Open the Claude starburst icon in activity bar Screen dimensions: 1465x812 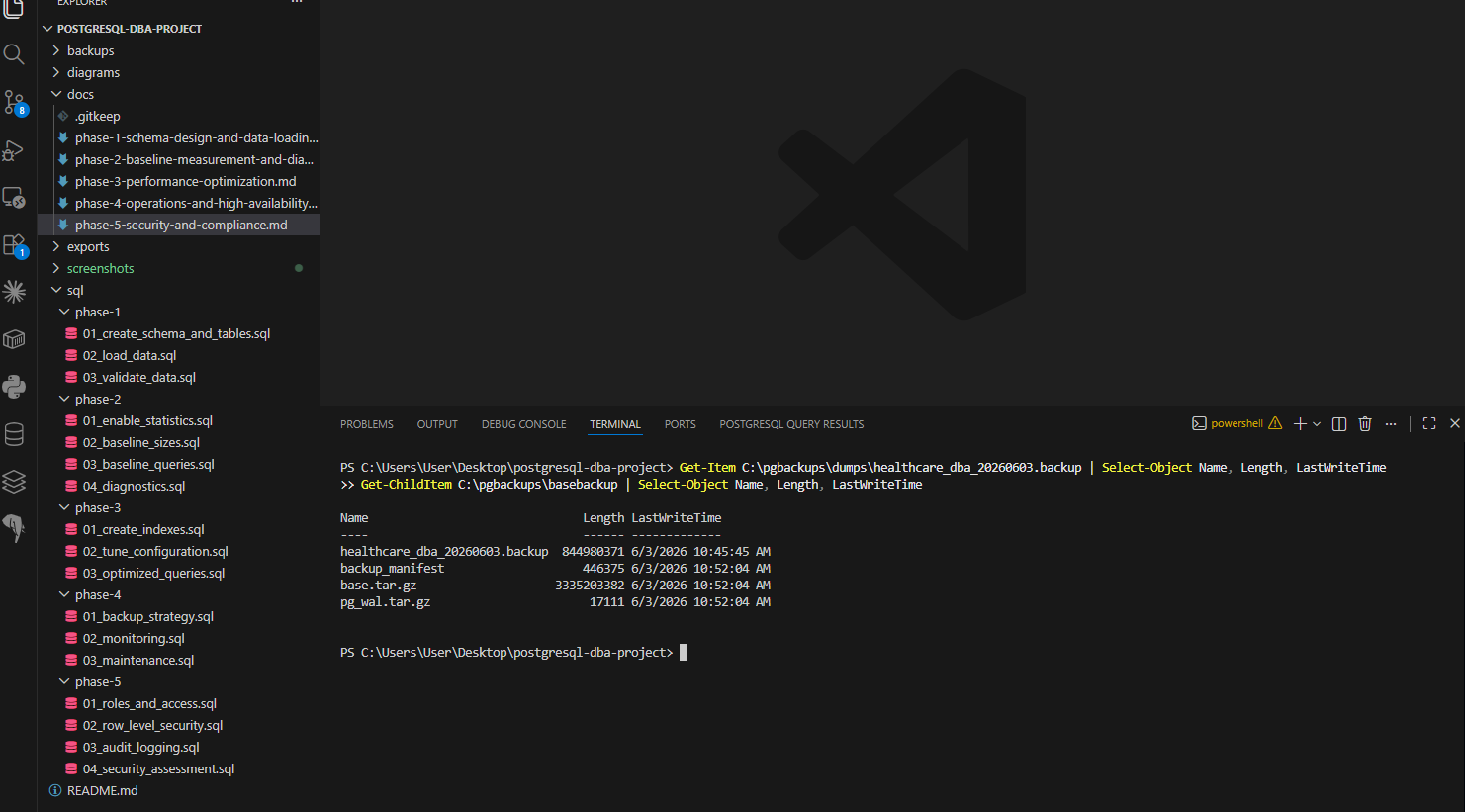pos(14,292)
